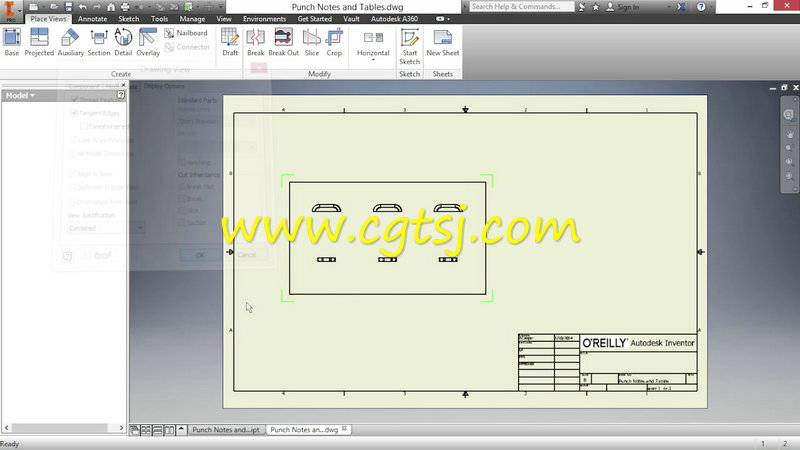Switch to the Manage tab
The width and height of the screenshot is (800, 450).
[192, 19]
